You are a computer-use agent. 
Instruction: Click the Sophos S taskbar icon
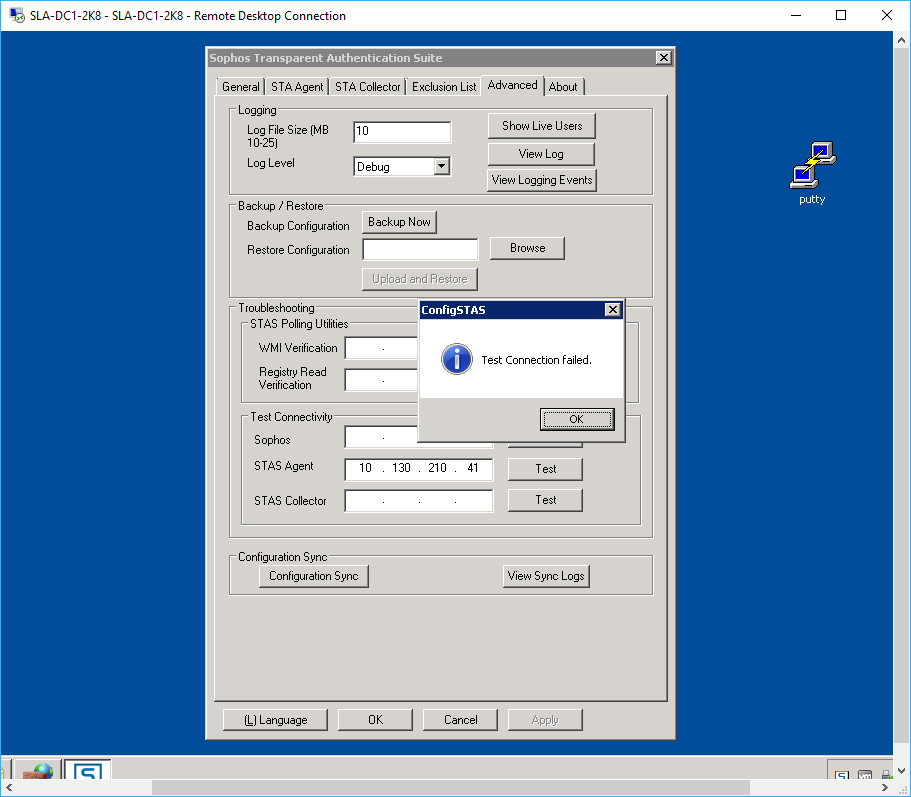click(87, 770)
